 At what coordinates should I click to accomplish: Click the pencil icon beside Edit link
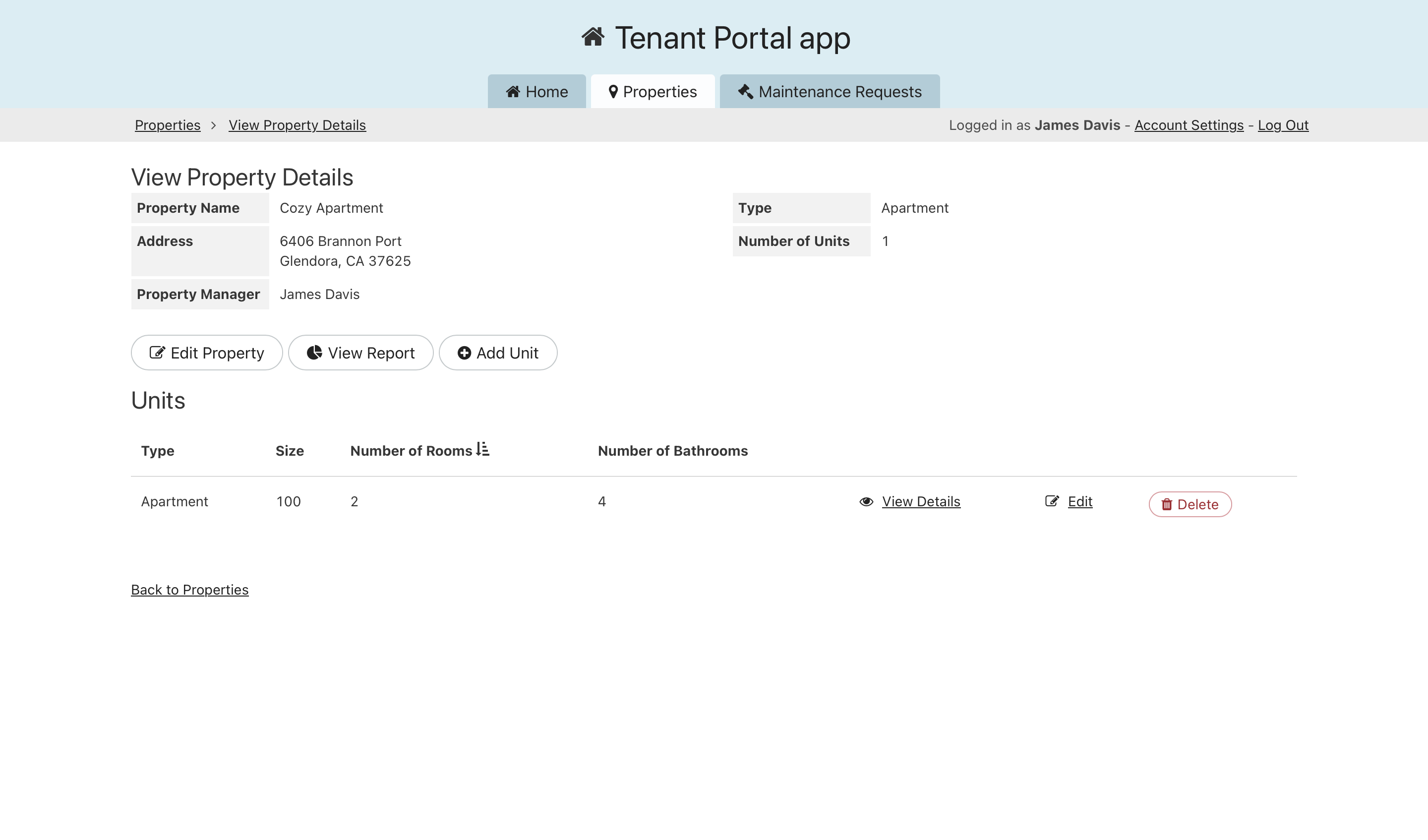[1052, 501]
